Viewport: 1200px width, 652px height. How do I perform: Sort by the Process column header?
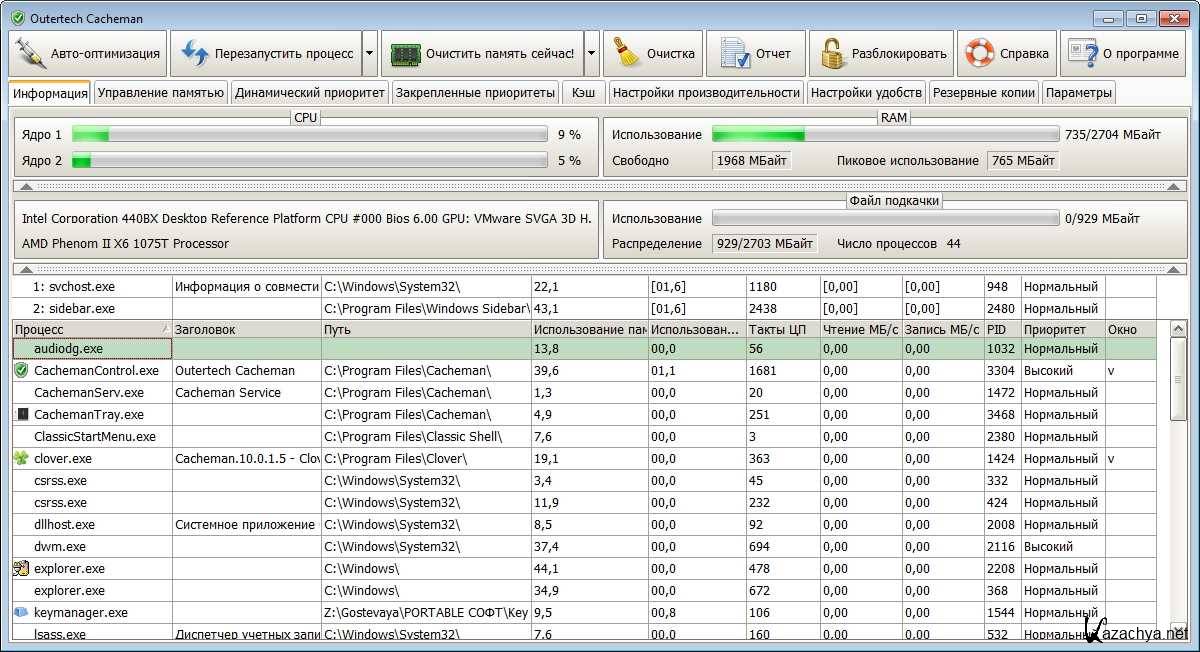pos(90,329)
